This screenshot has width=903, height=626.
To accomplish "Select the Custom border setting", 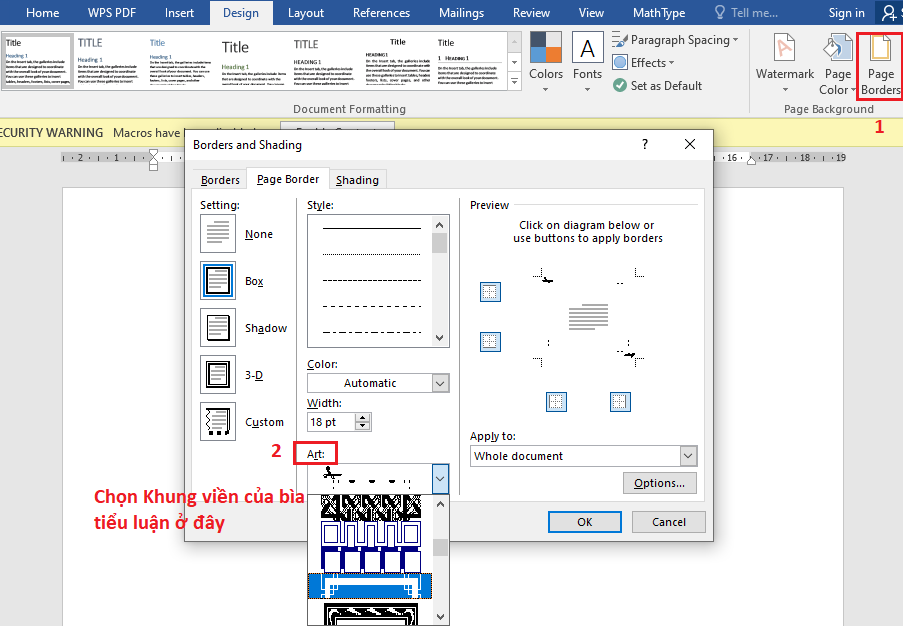I will (x=218, y=422).
